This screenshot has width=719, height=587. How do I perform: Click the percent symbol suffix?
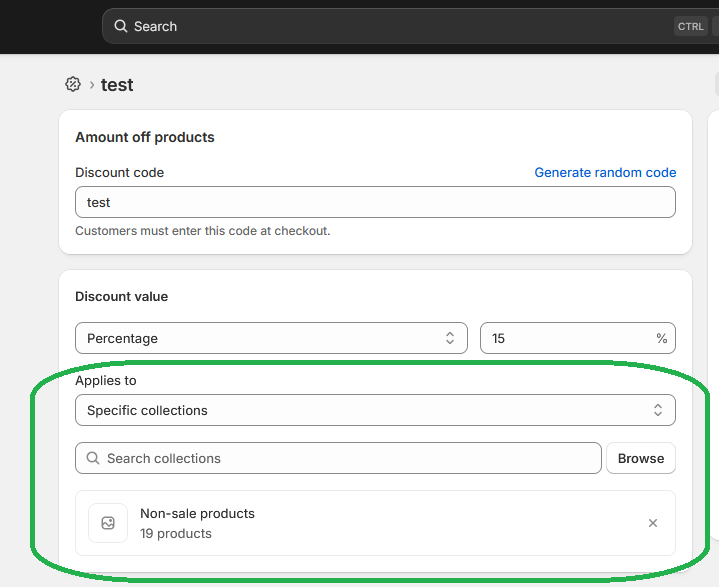661,338
